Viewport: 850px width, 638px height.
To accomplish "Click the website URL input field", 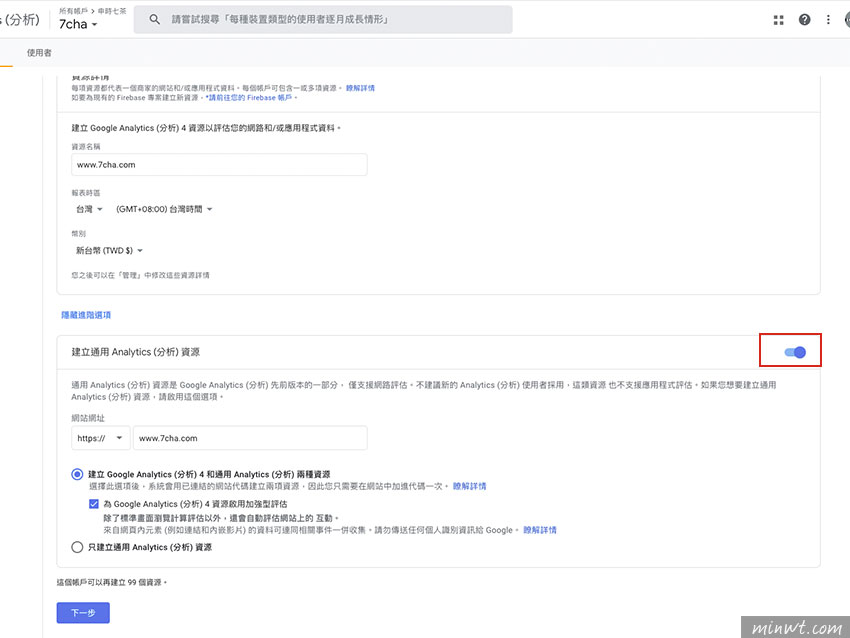I will (250, 438).
